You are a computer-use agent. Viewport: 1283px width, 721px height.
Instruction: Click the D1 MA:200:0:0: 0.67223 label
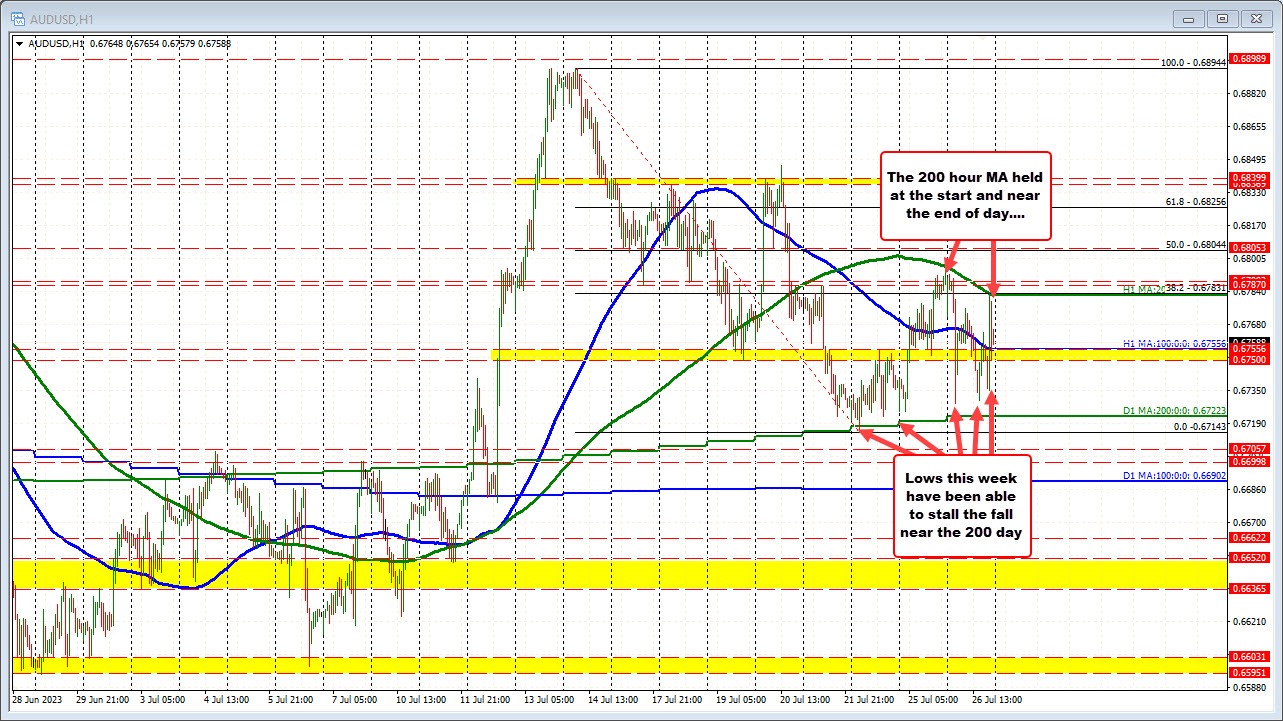1176,410
